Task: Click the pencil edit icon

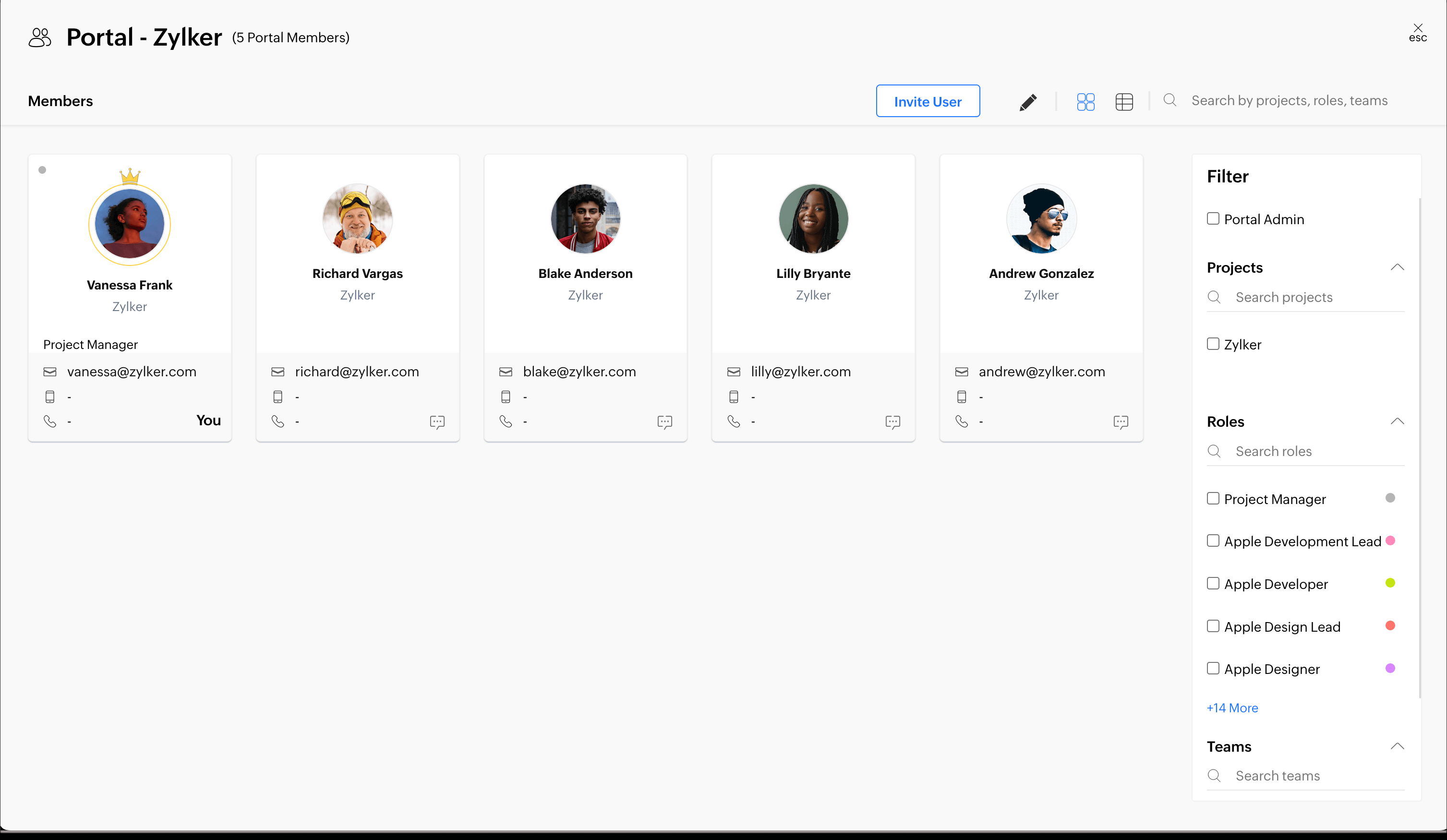Action: [x=1028, y=102]
